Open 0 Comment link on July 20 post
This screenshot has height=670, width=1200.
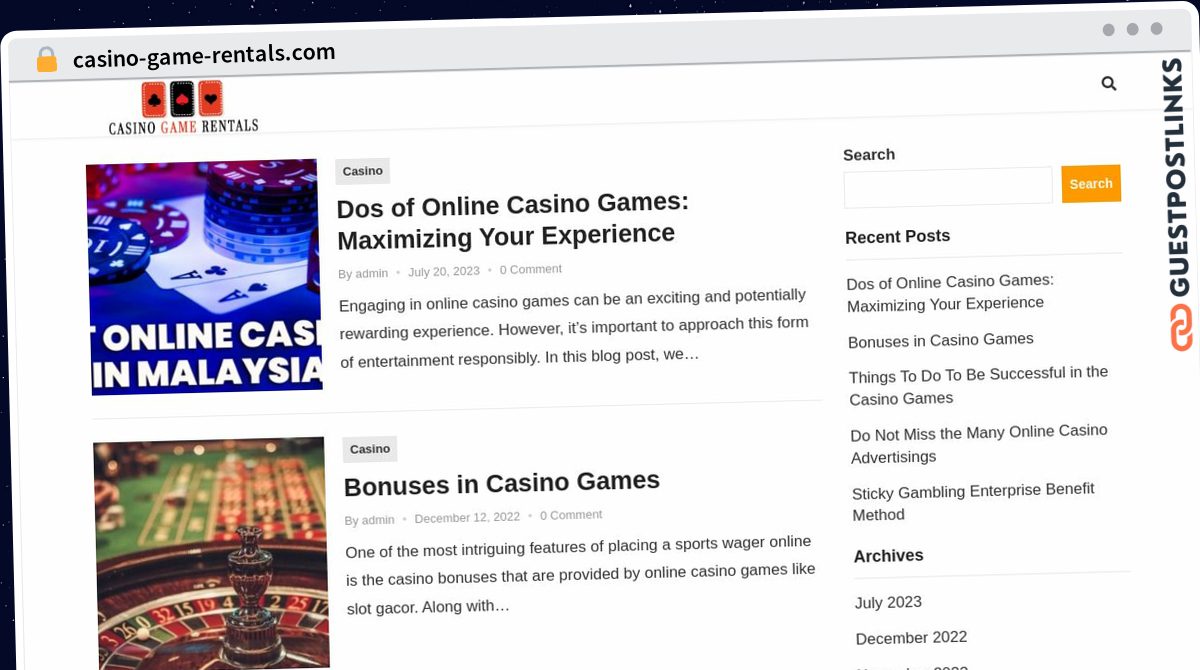click(x=531, y=269)
